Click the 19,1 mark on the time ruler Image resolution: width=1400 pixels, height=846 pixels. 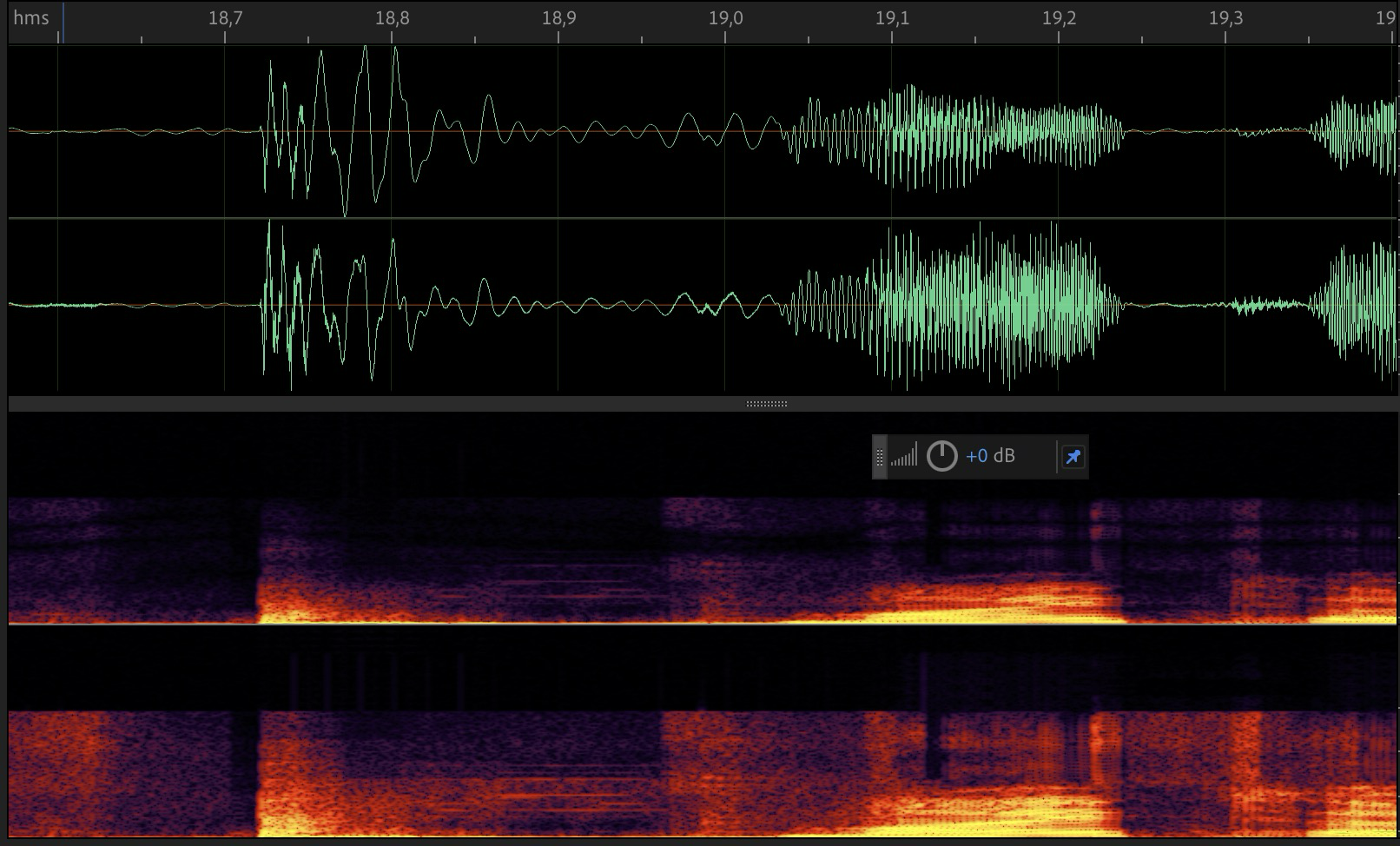pos(892,19)
